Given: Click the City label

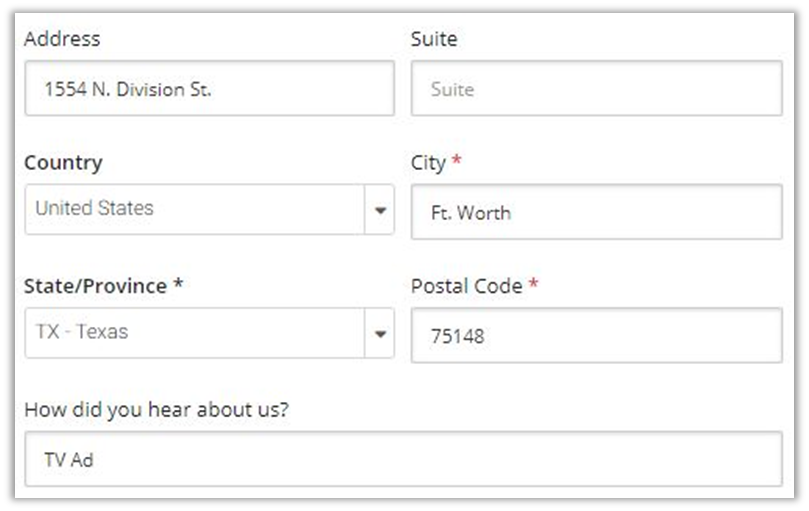Looking at the screenshot, I should point(428,163).
